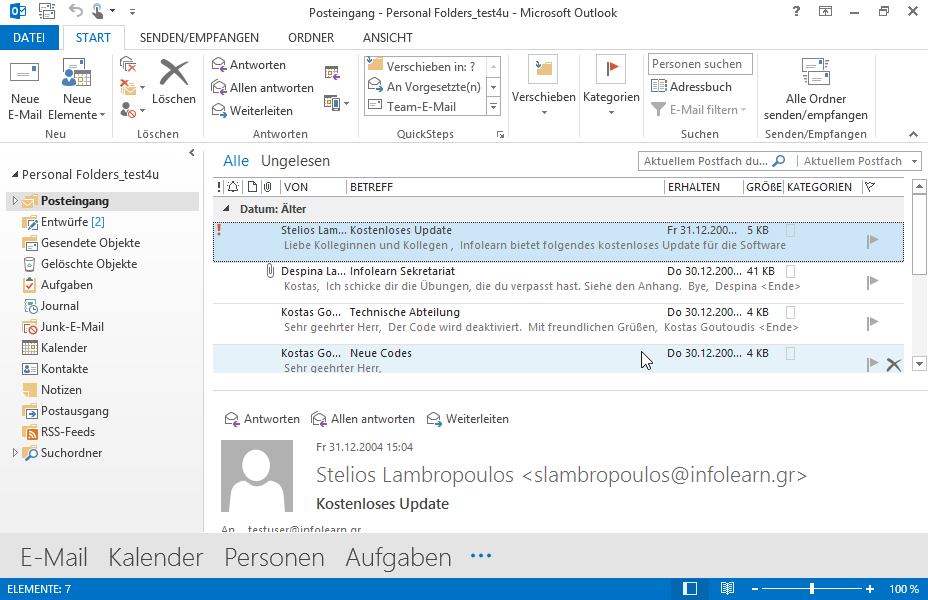Sort by attachment column header
The image size is (928, 600).
[x=268, y=187]
